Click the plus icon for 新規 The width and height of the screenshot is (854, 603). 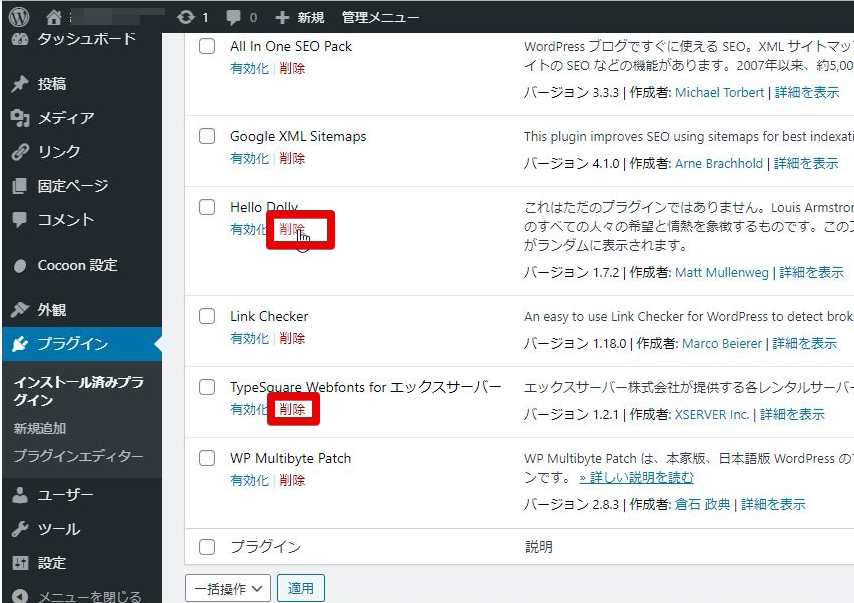click(x=282, y=17)
